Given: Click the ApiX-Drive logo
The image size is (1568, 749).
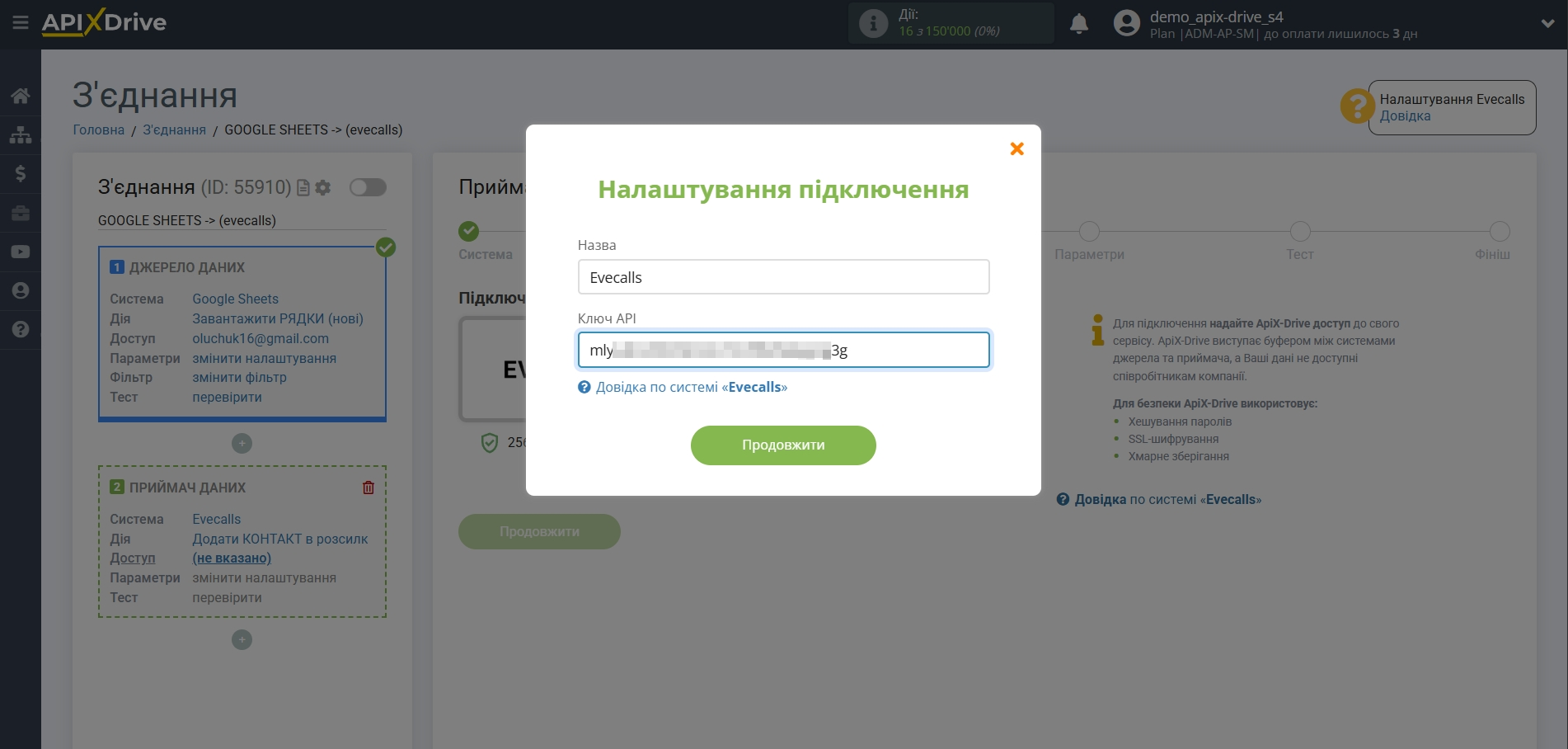Looking at the screenshot, I should tap(104, 22).
